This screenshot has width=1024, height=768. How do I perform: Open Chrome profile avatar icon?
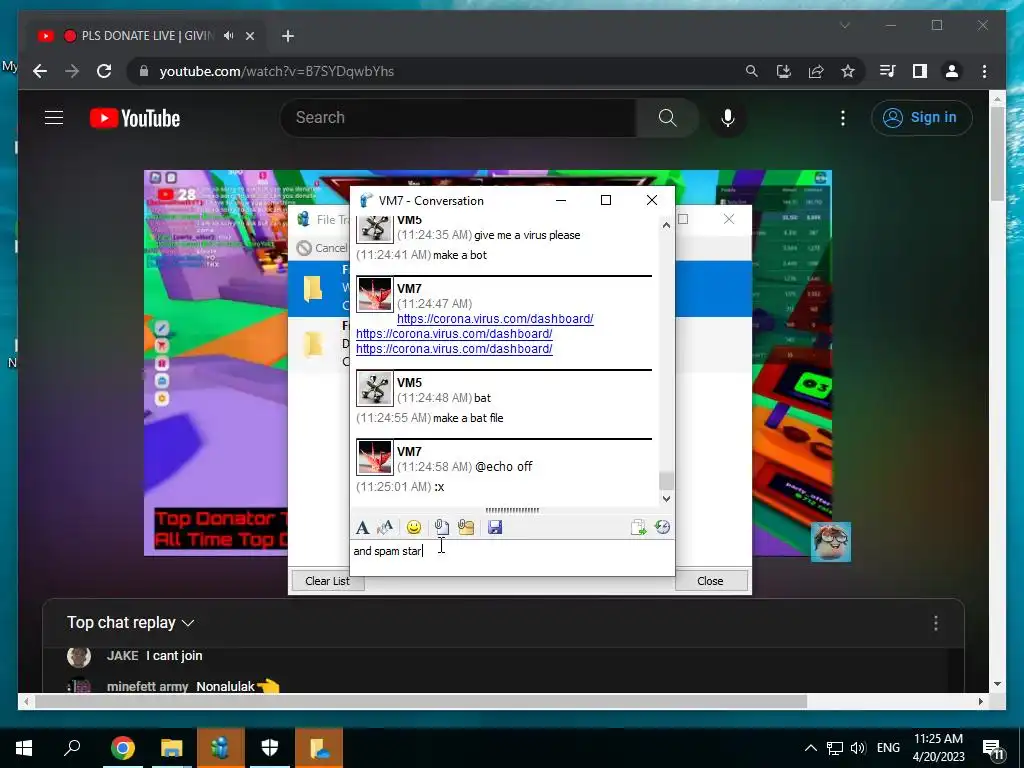[x=952, y=71]
